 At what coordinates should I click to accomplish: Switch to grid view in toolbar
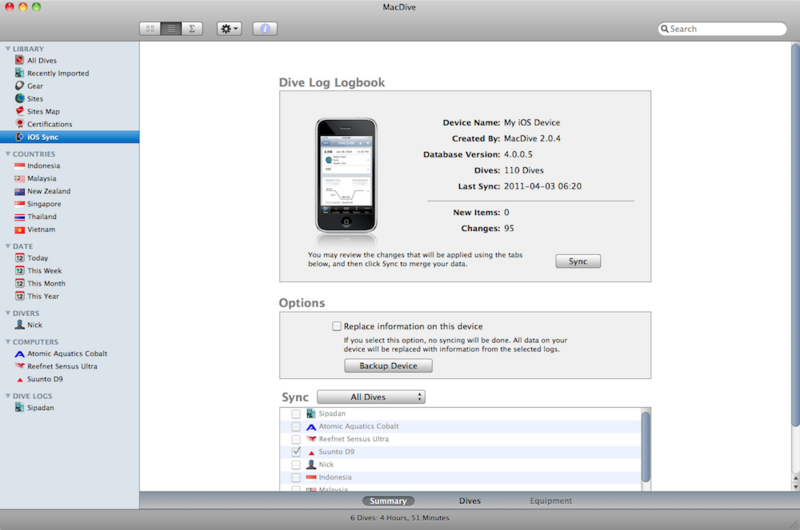150,29
